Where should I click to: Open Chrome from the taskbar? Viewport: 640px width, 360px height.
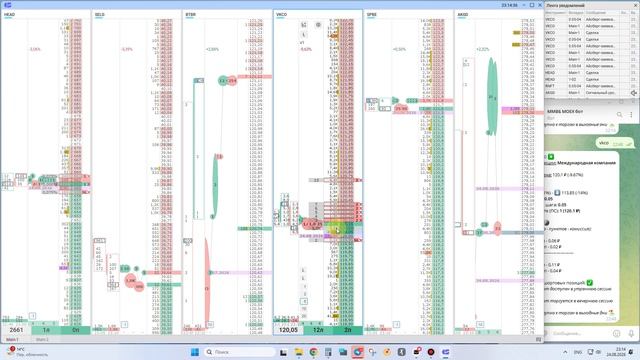click(x=313, y=352)
